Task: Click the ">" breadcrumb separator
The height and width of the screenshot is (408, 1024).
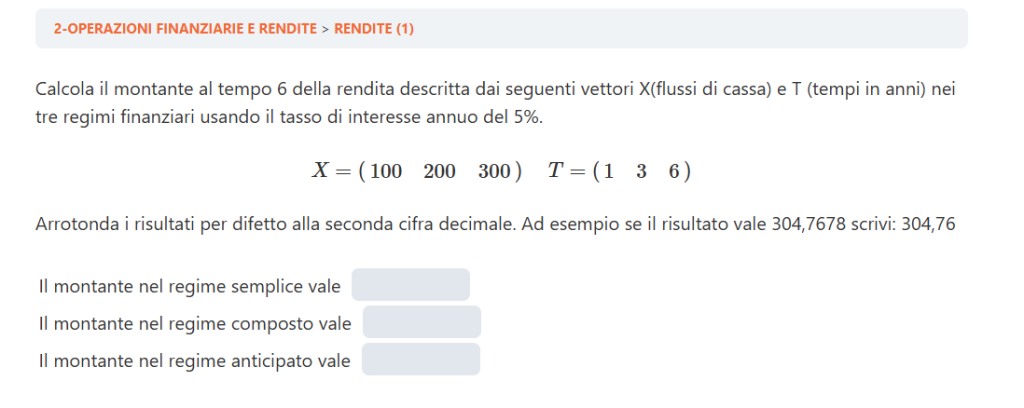Action: tap(325, 29)
